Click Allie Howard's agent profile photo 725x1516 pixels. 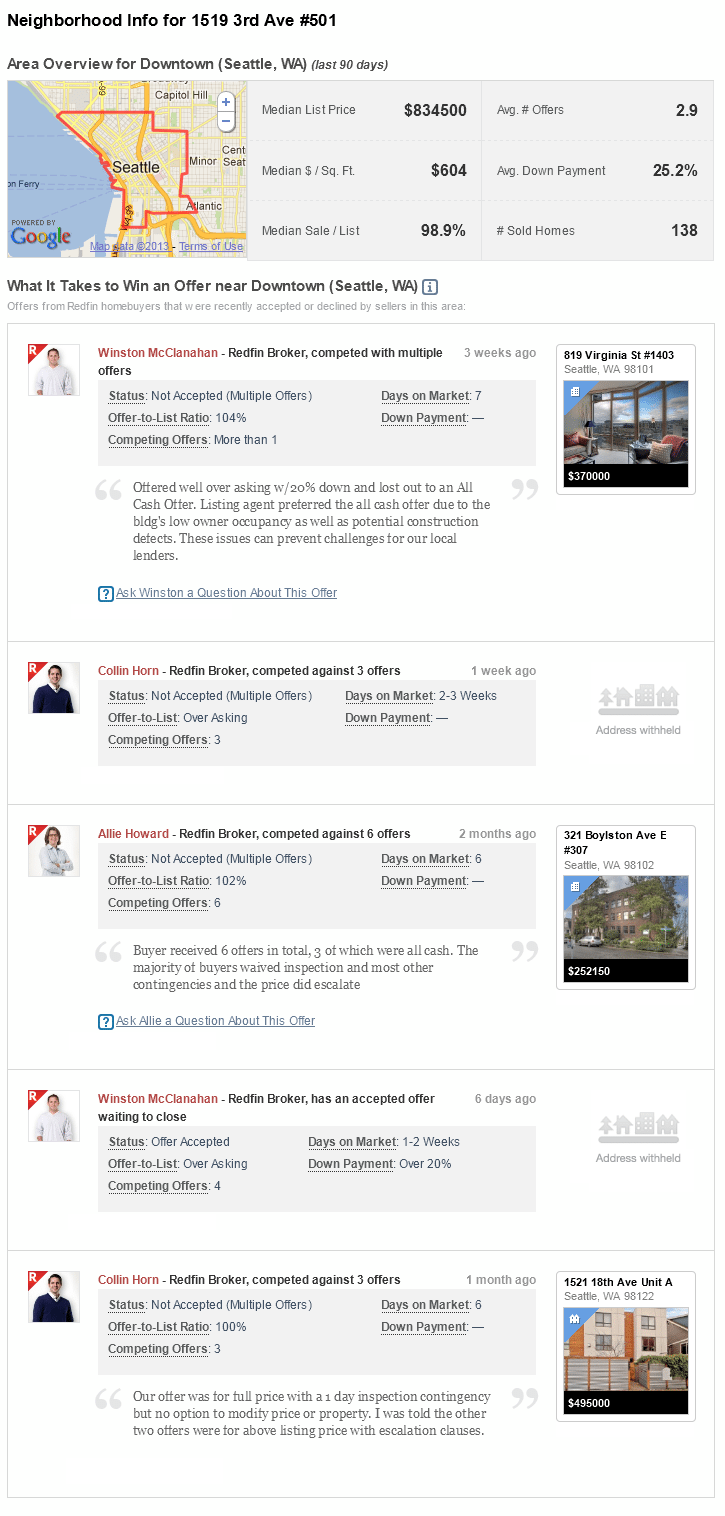click(x=54, y=851)
